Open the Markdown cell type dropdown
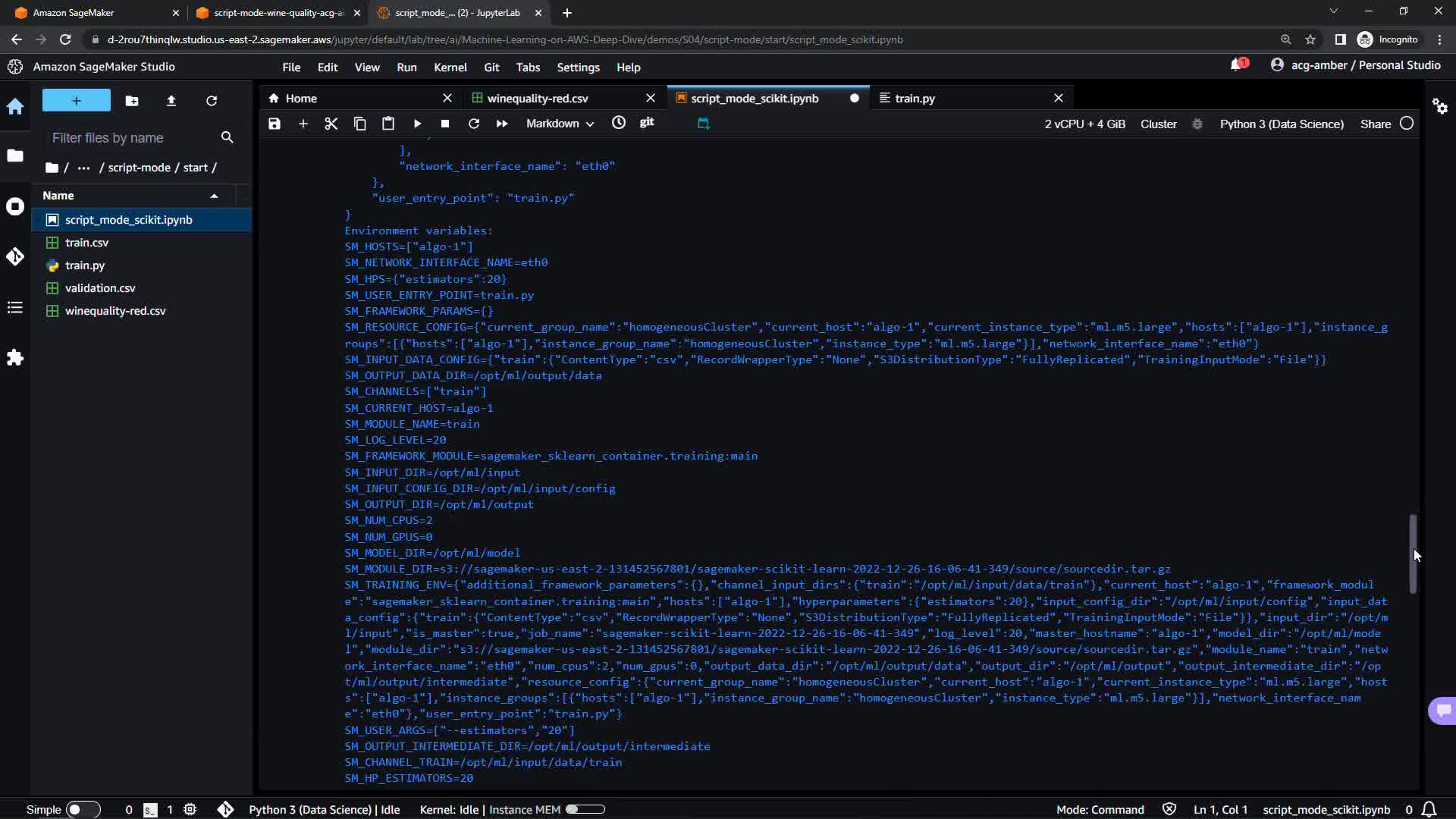This screenshot has width=1456, height=819. pos(560,124)
